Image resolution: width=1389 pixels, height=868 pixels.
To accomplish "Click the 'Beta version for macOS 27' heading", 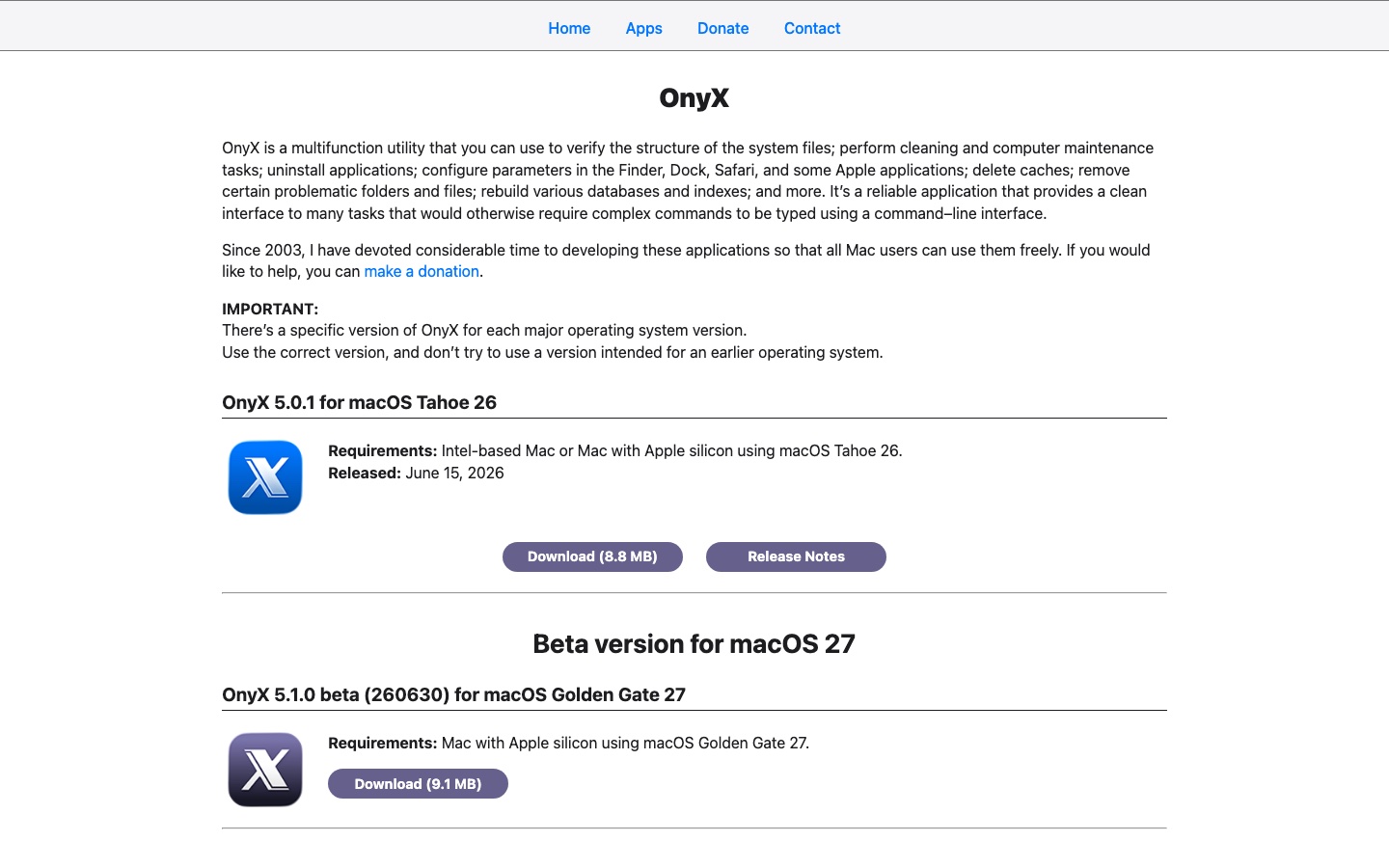I will pos(694,643).
